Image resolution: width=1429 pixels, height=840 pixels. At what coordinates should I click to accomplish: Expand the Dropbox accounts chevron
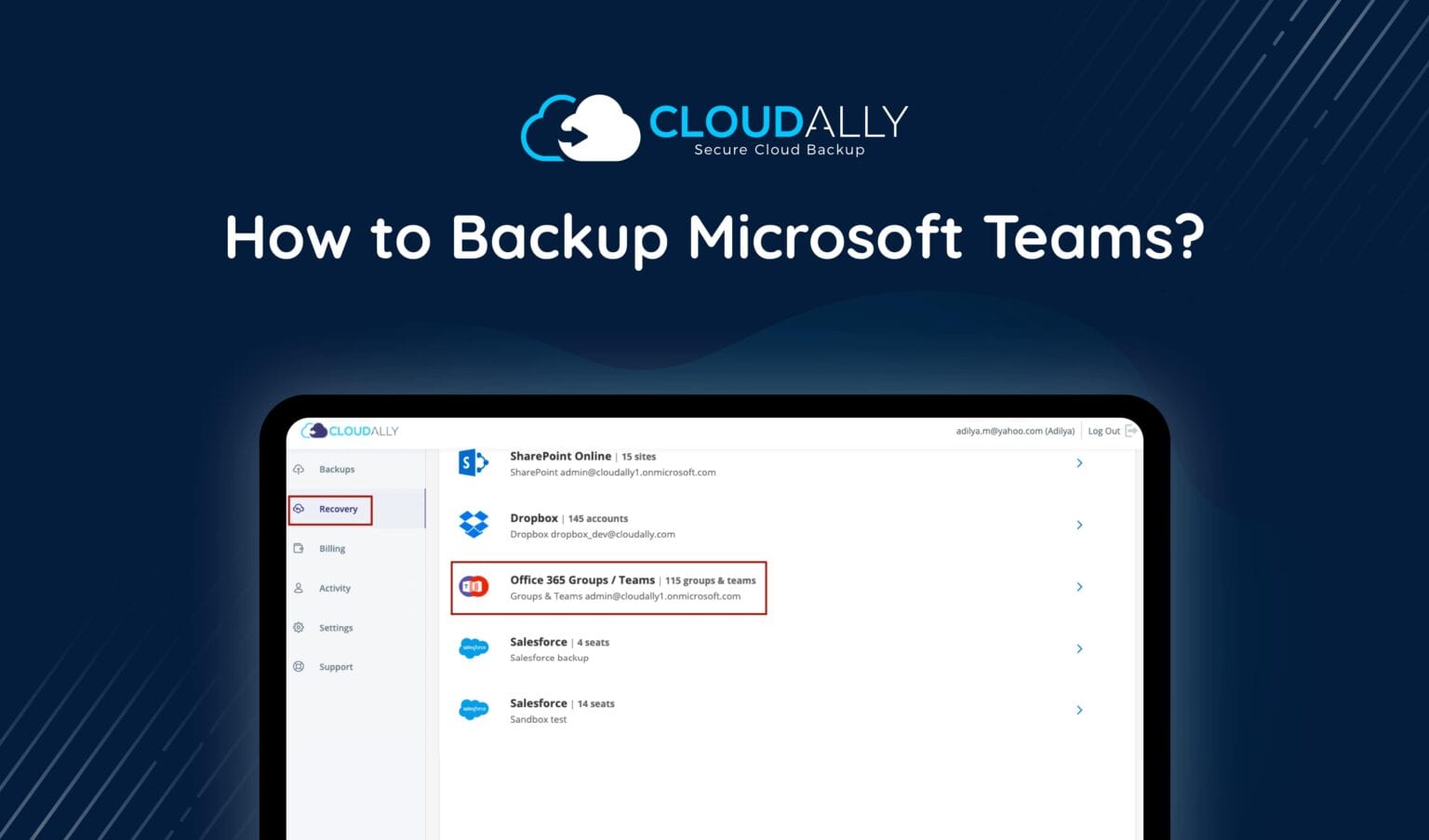(x=1079, y=524)
